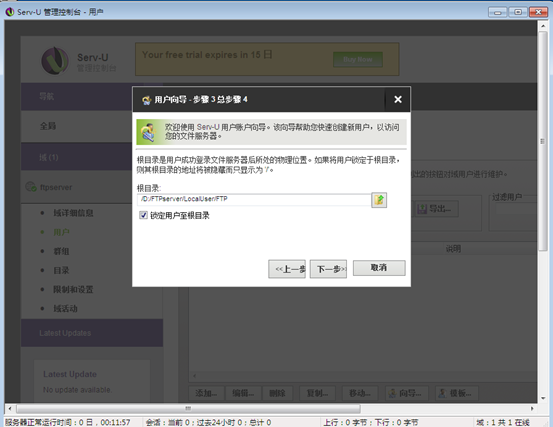Image resolution: width=553 pixels, height=427 pixels.
Task: Click the Serv-U logo in the console header
Action: (x=55, y=61)
